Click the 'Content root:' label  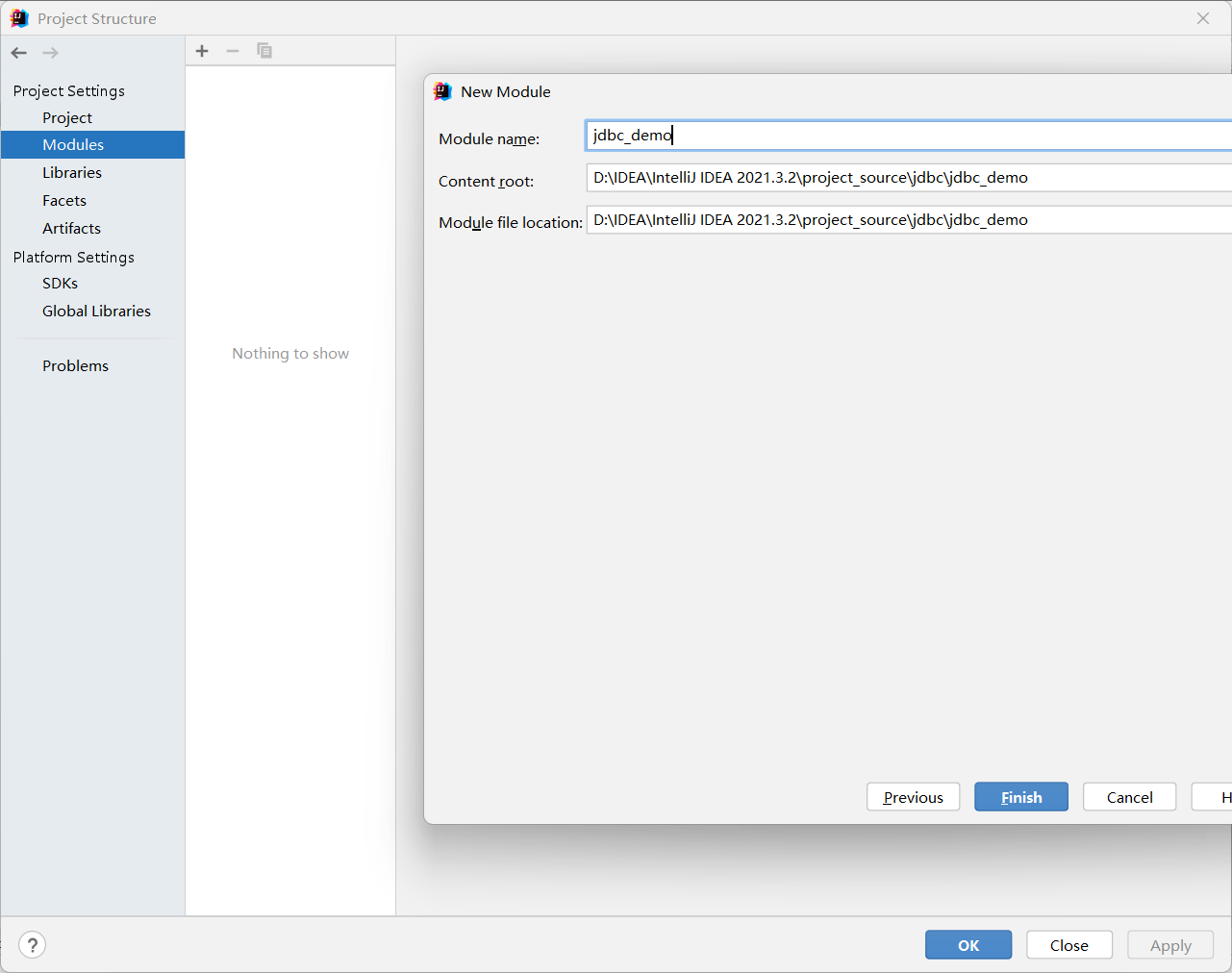click(x=486, y=181)
